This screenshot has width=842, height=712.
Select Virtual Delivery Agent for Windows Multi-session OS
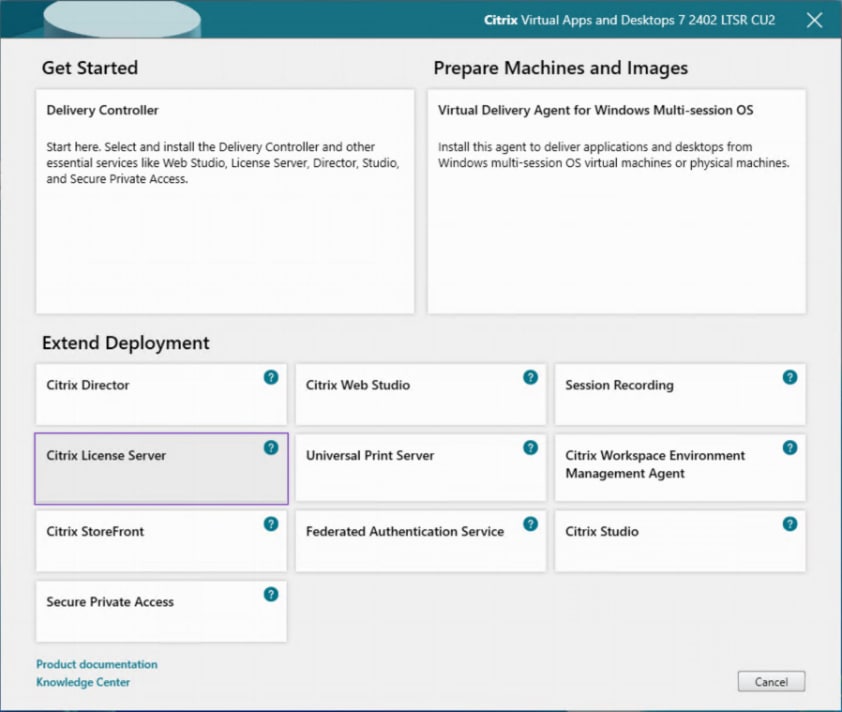point(616,201)
